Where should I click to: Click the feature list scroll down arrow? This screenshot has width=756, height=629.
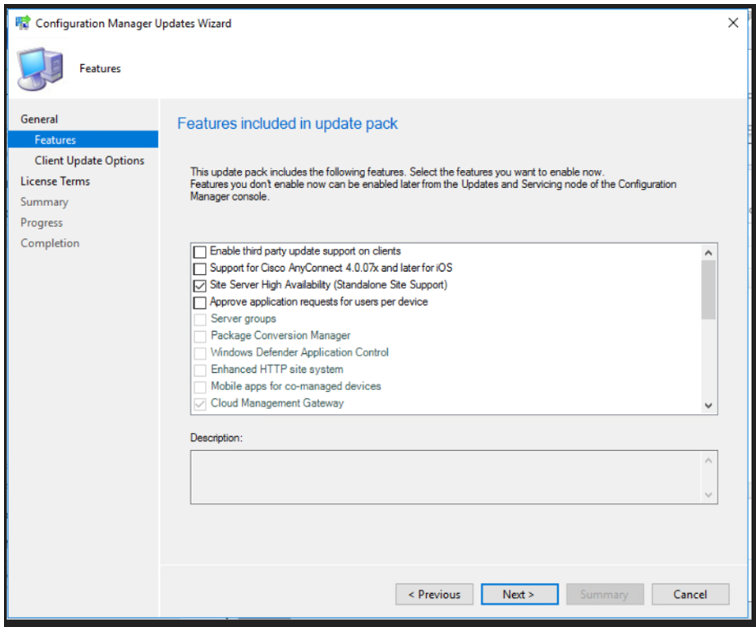click(708, 405)
